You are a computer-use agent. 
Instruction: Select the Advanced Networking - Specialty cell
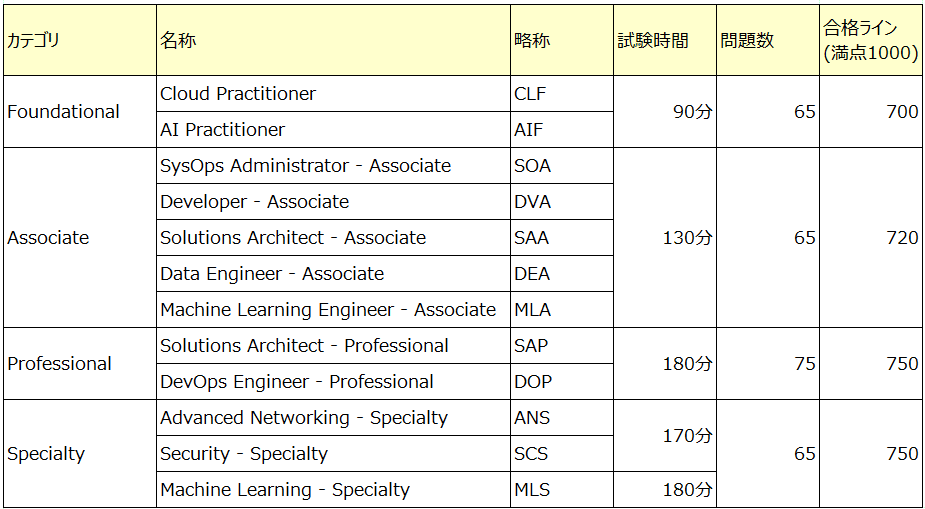334,418
